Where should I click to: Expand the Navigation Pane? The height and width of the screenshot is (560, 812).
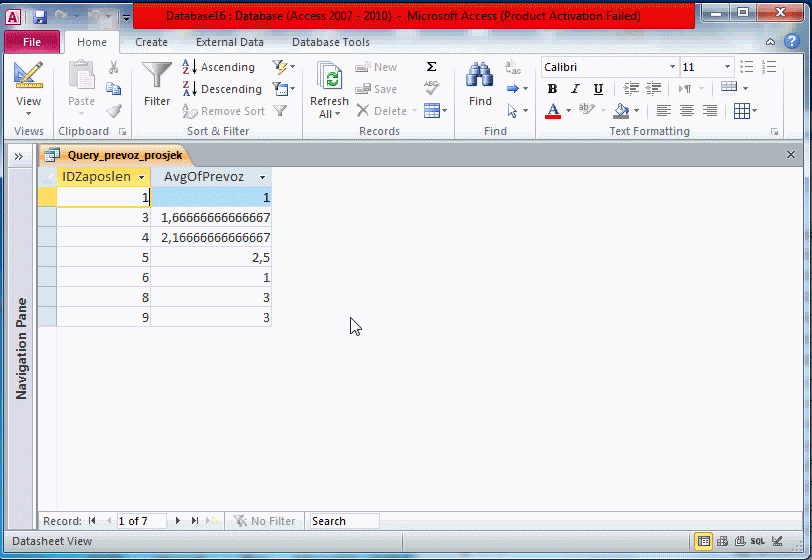18,156
